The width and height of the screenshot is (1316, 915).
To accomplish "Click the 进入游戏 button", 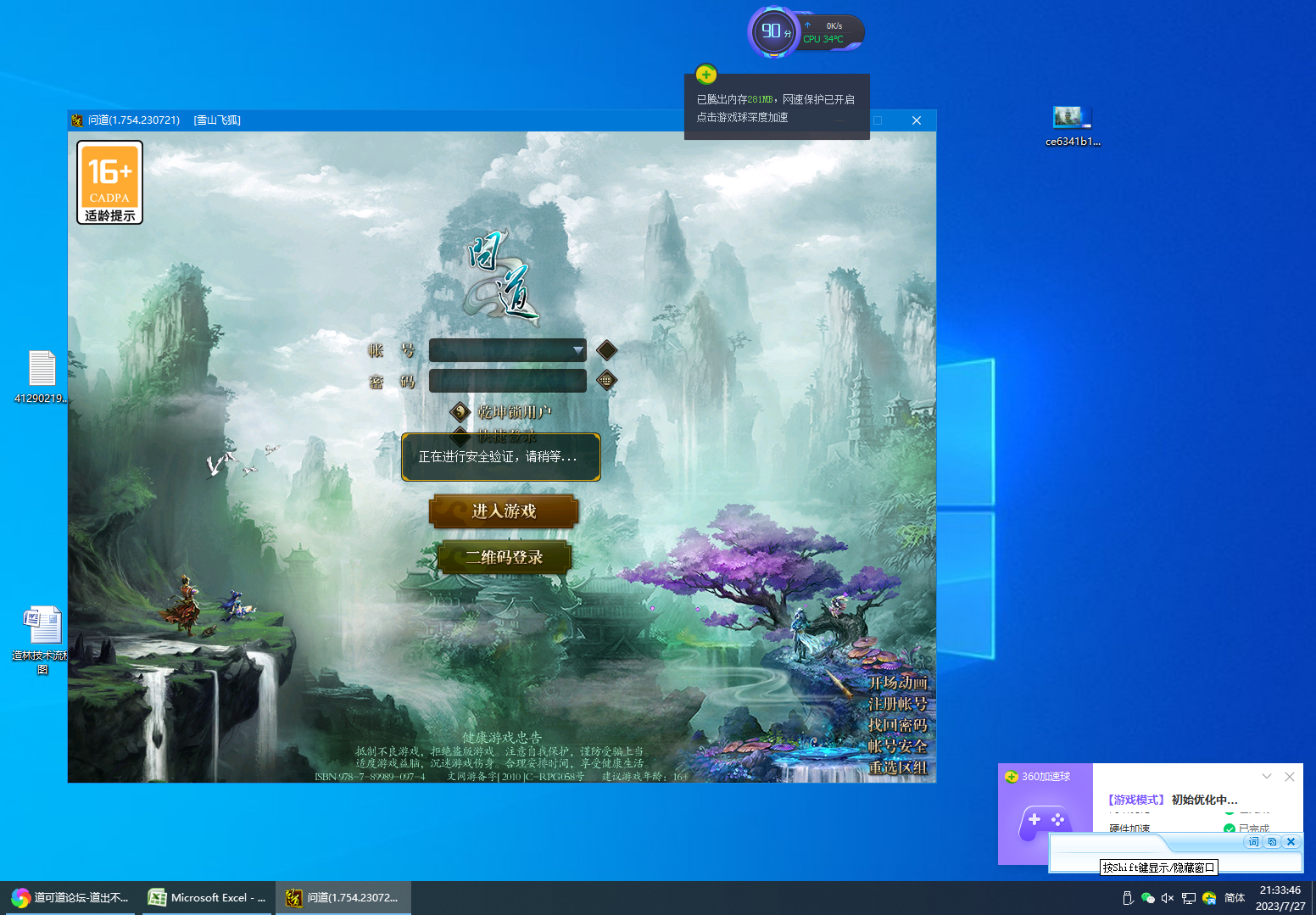I will click(504, 511).
